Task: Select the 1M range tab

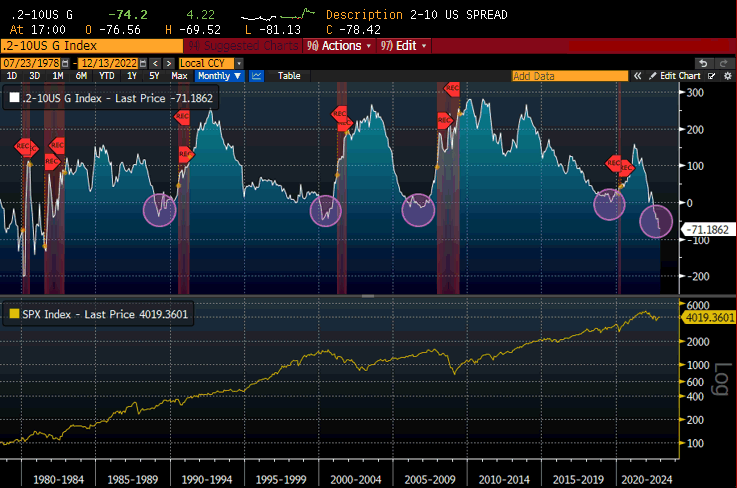Action: 58,76
